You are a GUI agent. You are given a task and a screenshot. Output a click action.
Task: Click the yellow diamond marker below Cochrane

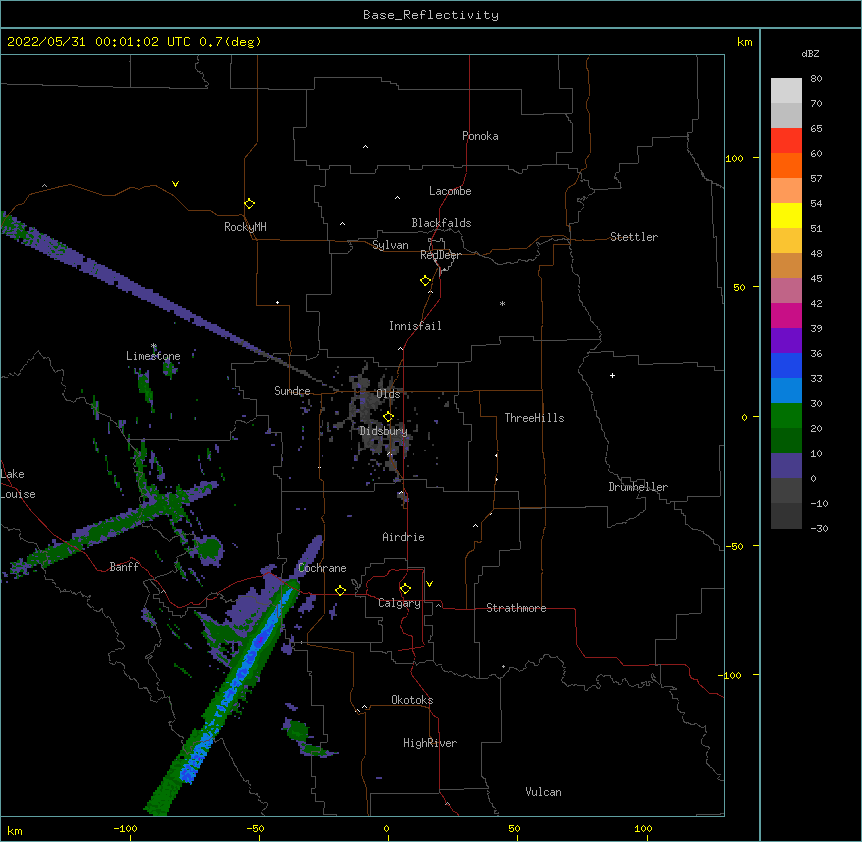(340, 590)
